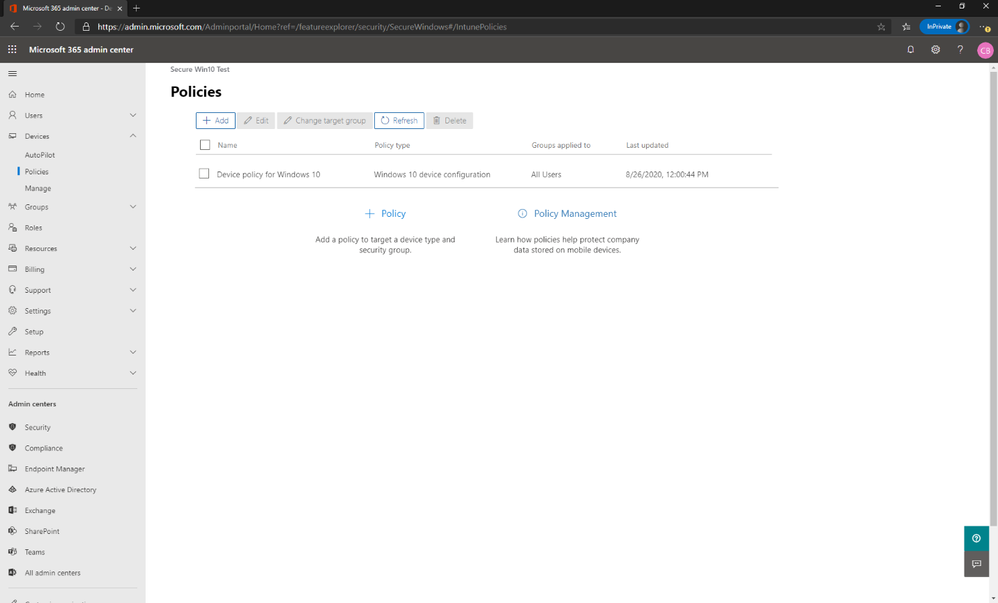The image size is (998, 603).
Task: Collapse navigation with hamburger icon
Action: tap(12, 74)
